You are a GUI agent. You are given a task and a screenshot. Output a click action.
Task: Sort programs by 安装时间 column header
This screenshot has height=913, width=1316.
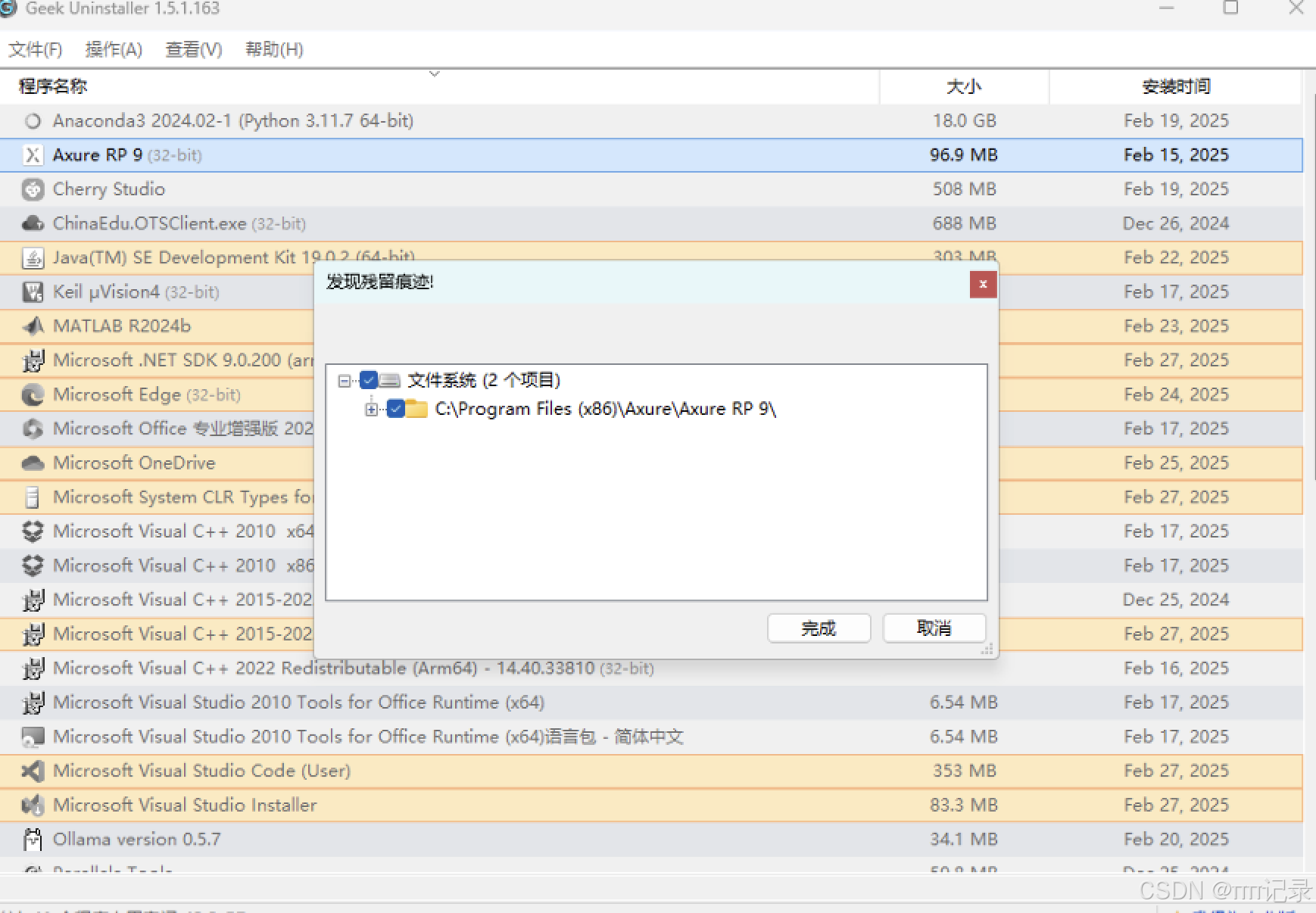coord(1176,87)
